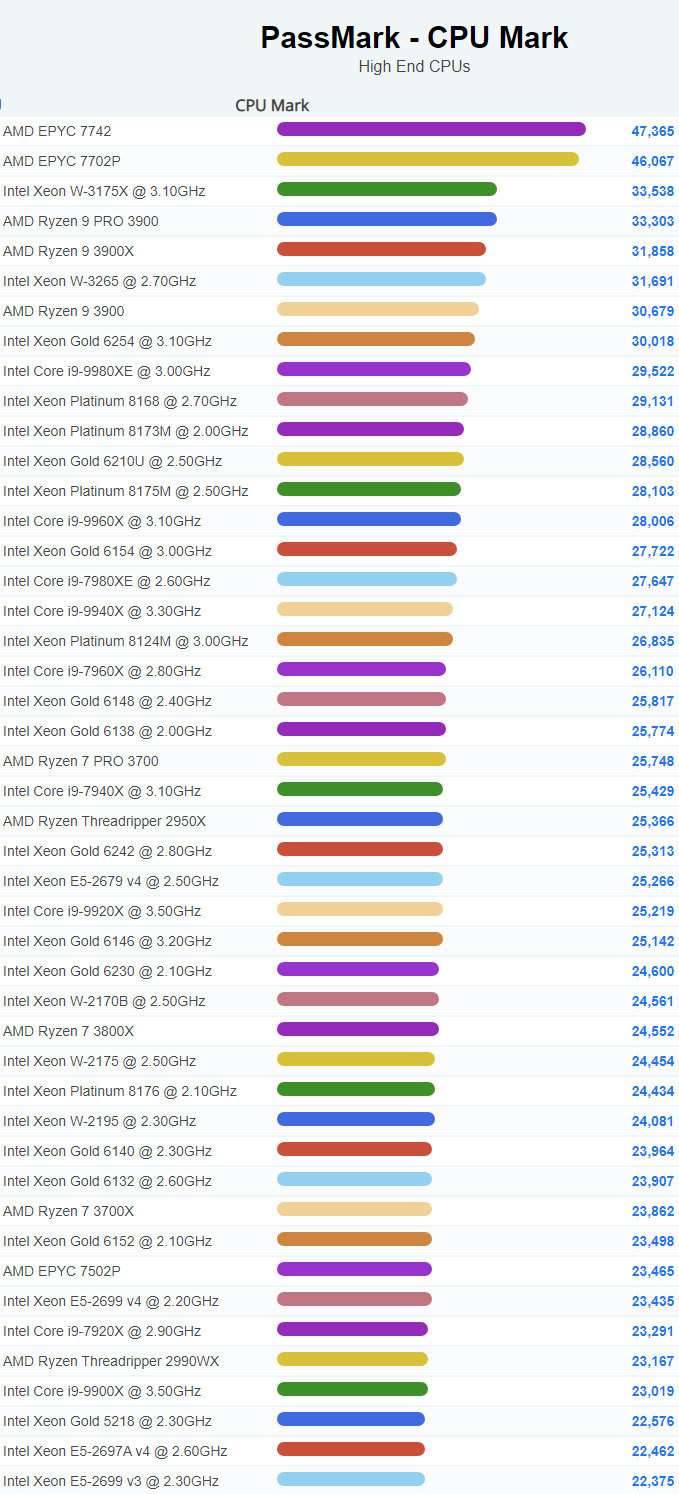Select Intel Xeon Gold 6138 @ 2.00GHz

[x=107, y=731]
